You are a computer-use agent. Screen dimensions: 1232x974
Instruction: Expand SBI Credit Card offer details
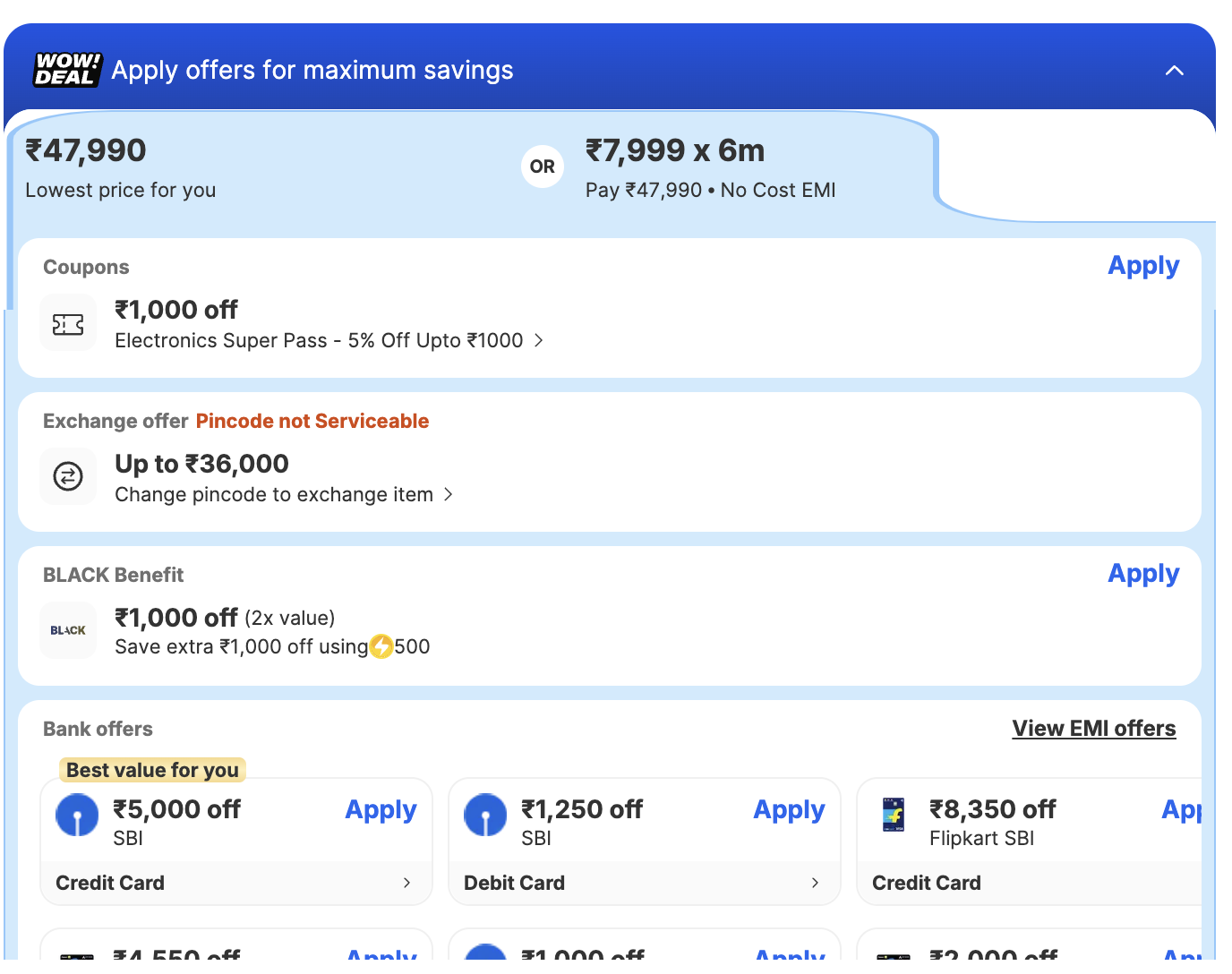click(x=406, y=883)
